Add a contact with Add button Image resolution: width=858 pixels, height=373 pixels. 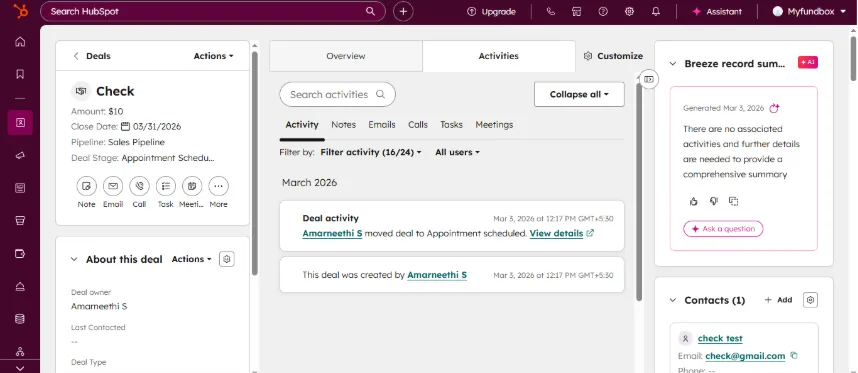(x=778, y=300)
